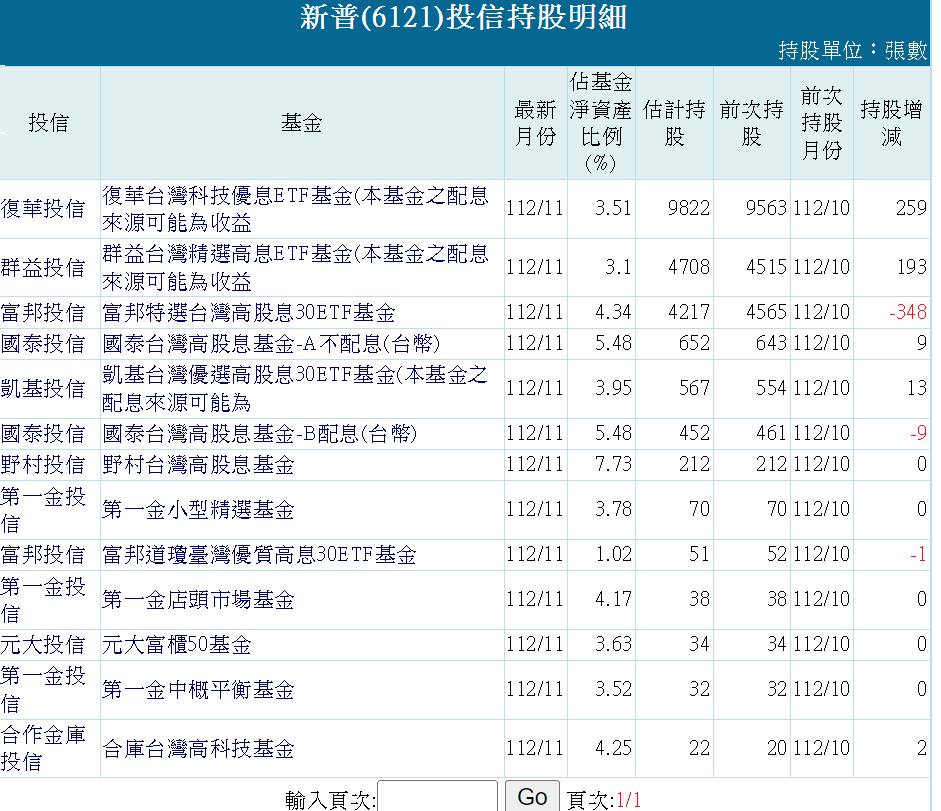Click the net asset ratio 4.34
Screen dimensions: 941x811
(613, 312)
